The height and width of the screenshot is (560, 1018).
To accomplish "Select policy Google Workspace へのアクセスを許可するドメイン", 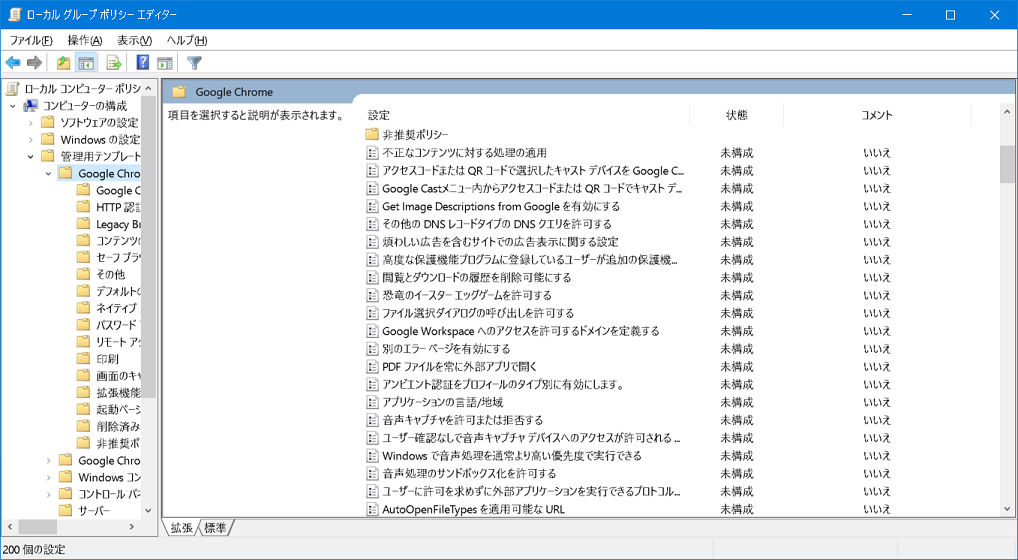I will [x=521, y=331].
